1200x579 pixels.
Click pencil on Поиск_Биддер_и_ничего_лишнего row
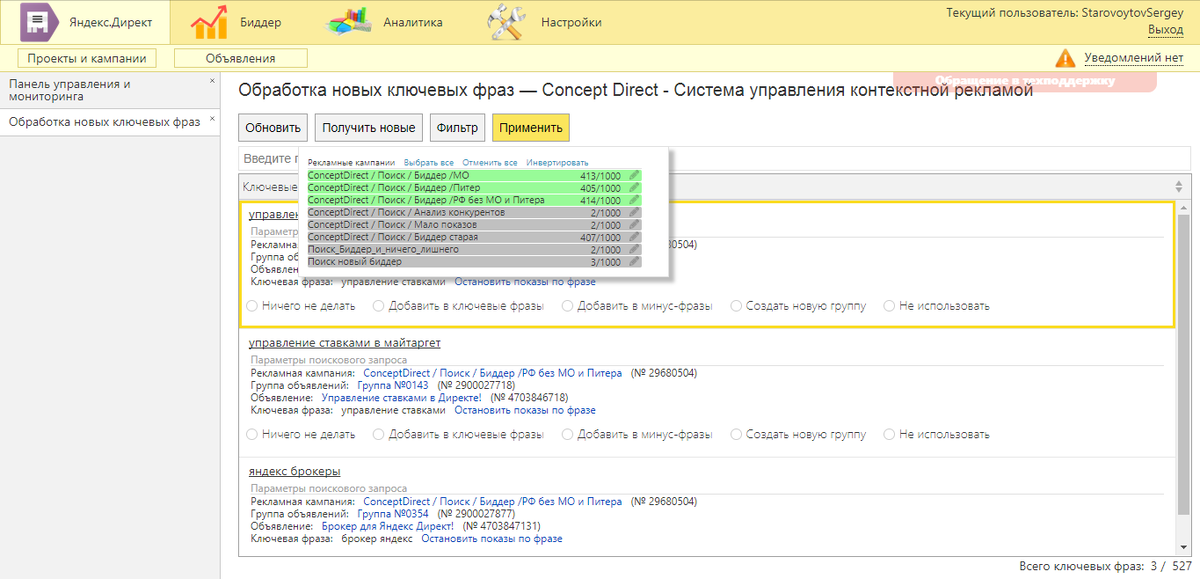632,249
